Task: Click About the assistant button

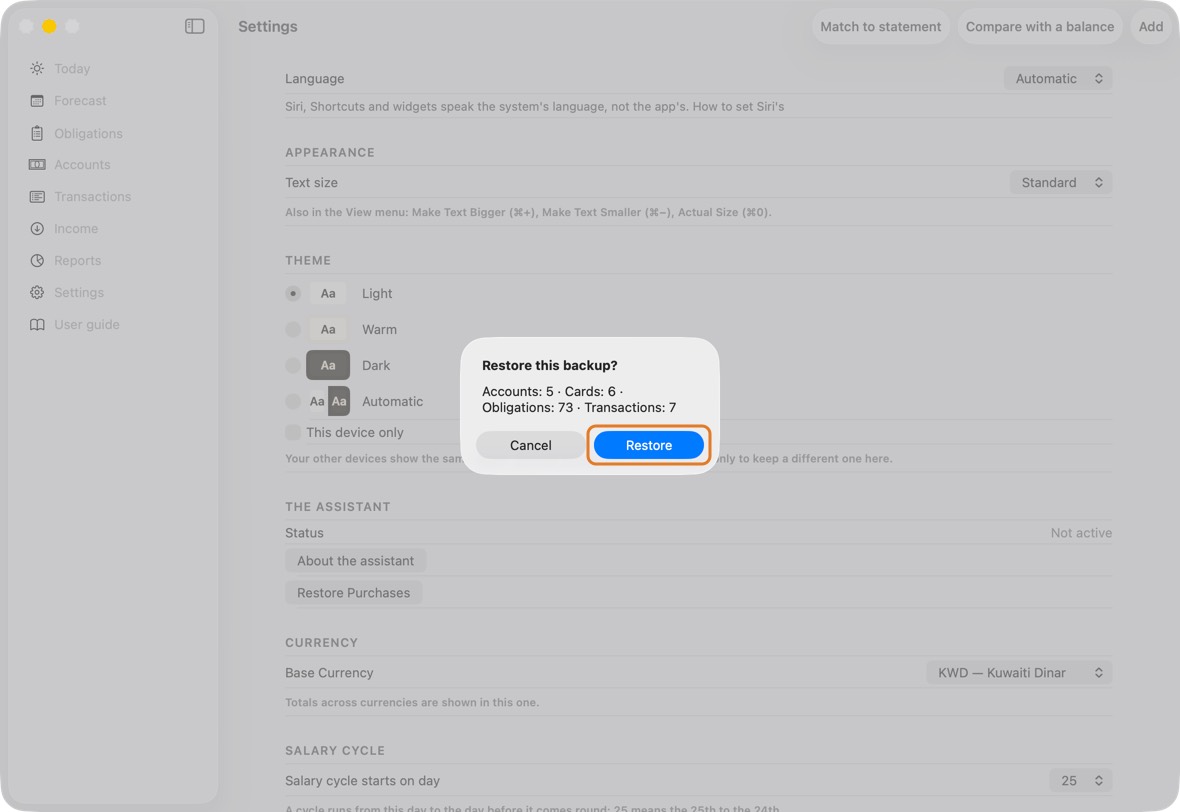Action: click(x=355, y=561)
